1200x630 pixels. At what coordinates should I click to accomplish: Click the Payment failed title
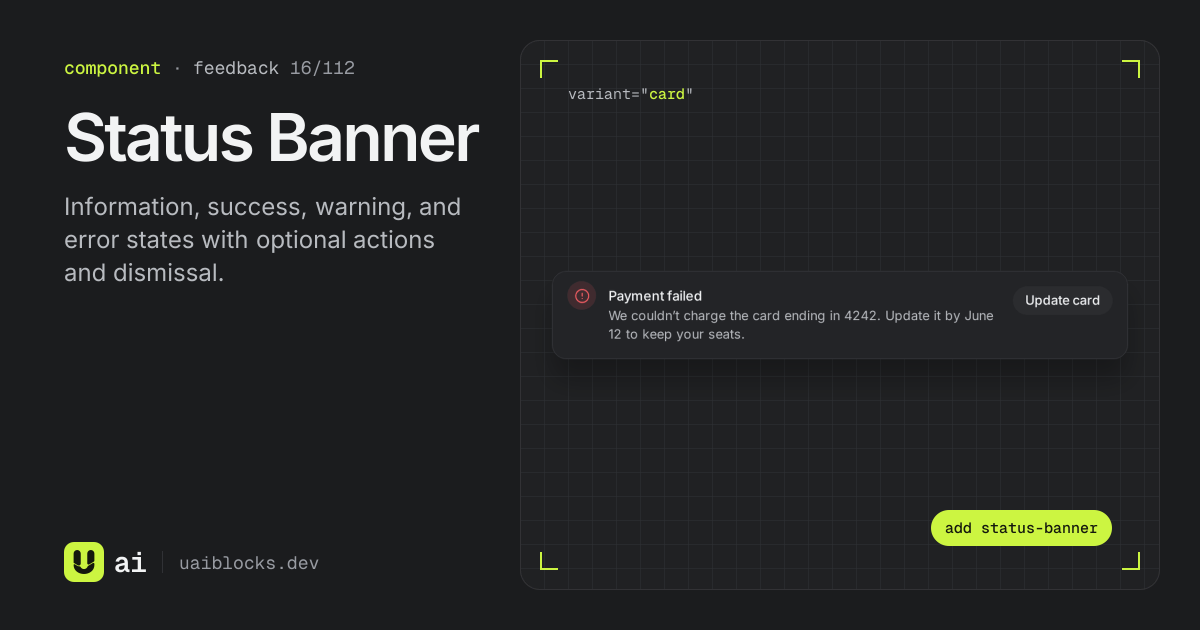point(655,296)
